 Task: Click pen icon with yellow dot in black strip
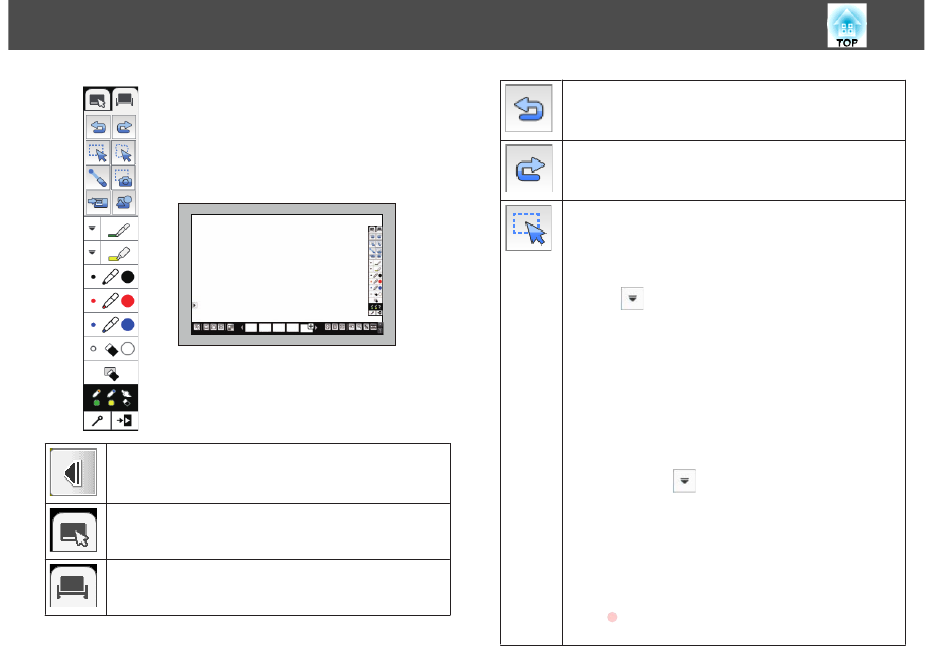[x=111, y=398]
